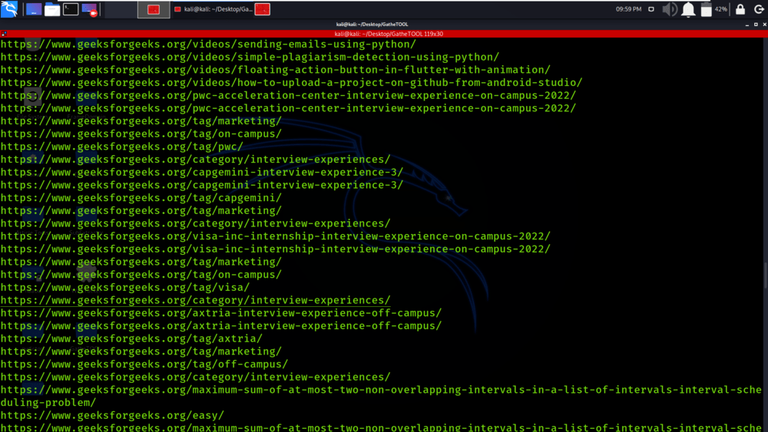Screen dimensions: 768x432
Task: Open the Kali dragon applications menu
Action: point(9,9)
